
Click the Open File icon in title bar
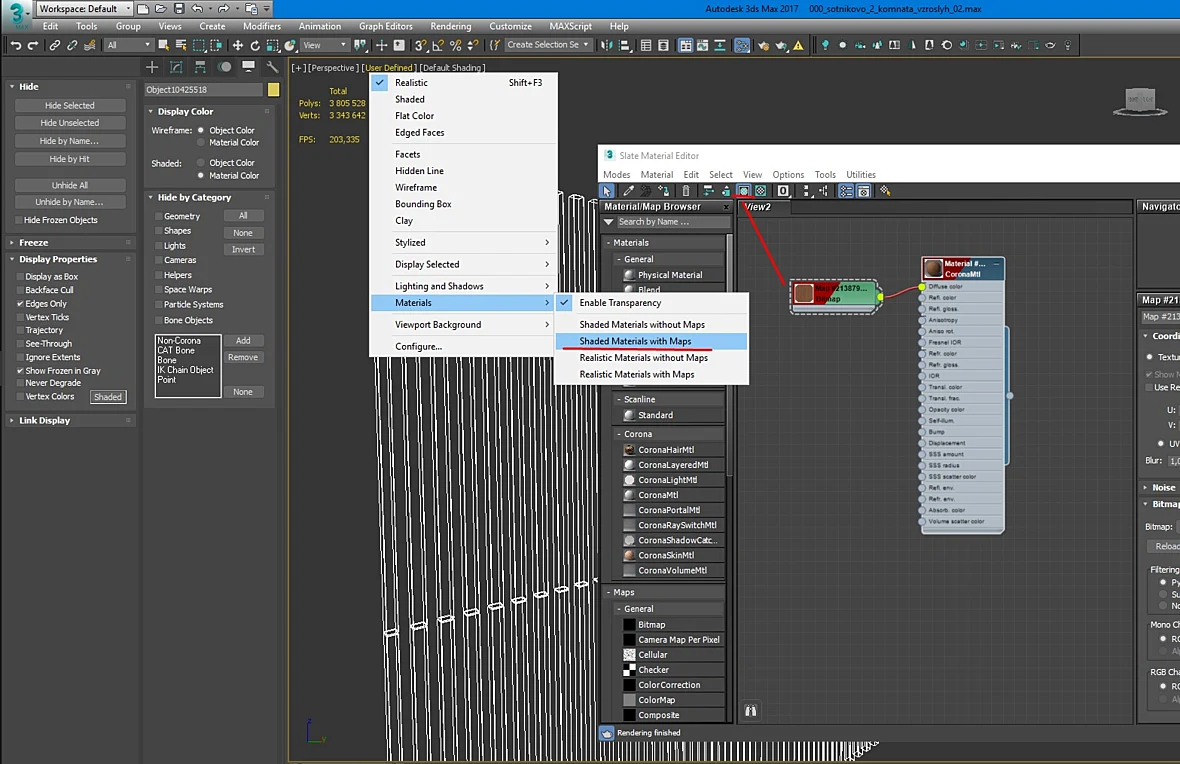pos(161,8)
